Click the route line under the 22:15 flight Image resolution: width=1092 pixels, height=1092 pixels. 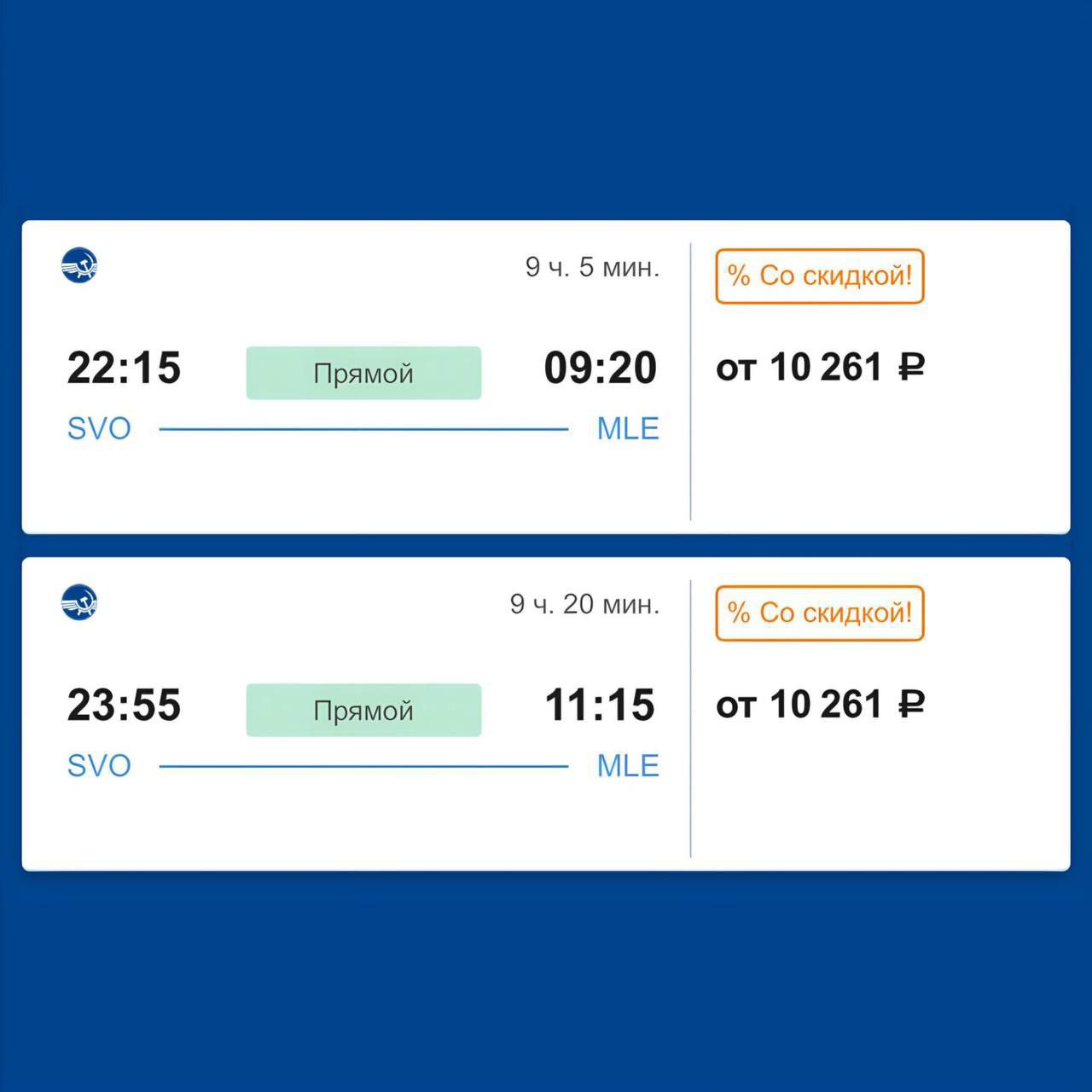click(x=363, y=429)
